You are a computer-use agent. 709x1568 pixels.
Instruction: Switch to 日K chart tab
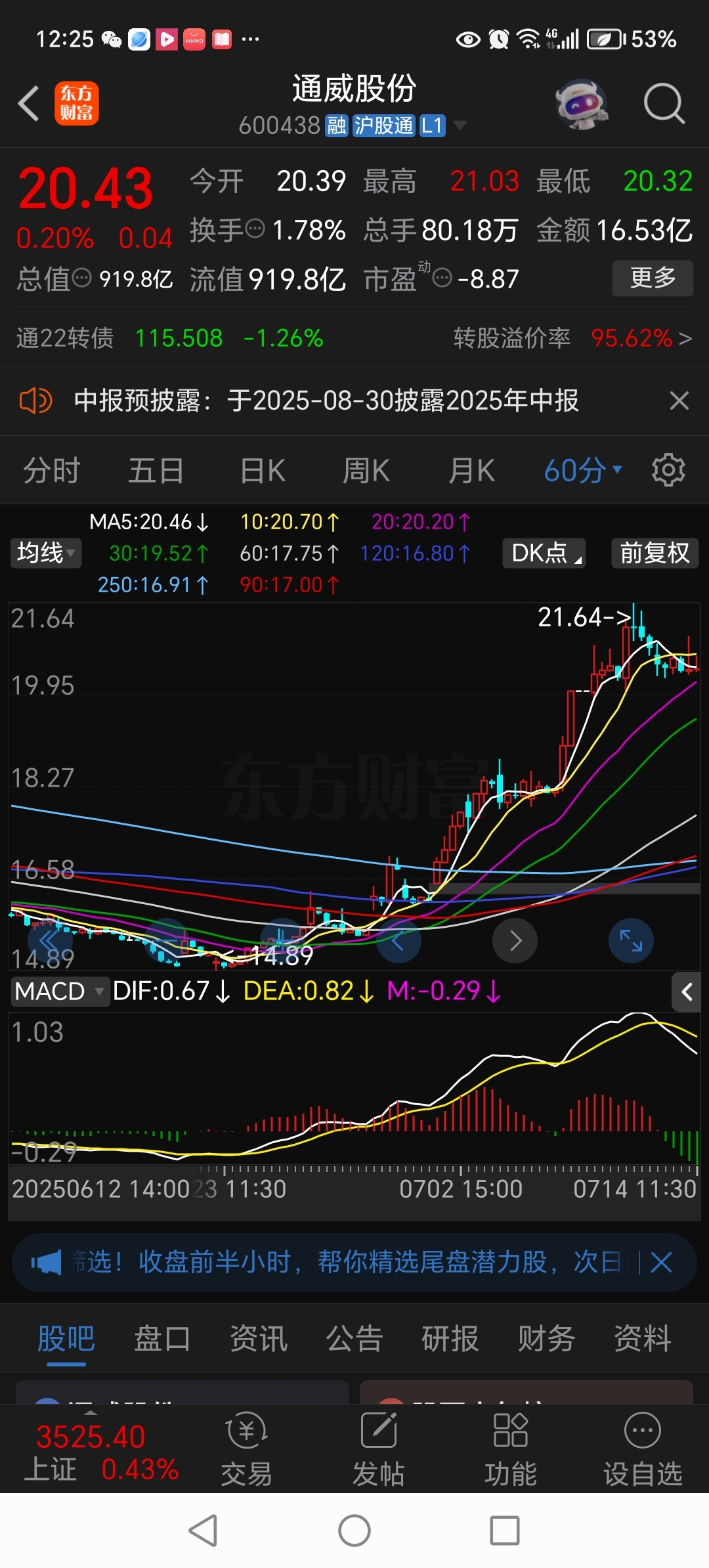point(263,471)
